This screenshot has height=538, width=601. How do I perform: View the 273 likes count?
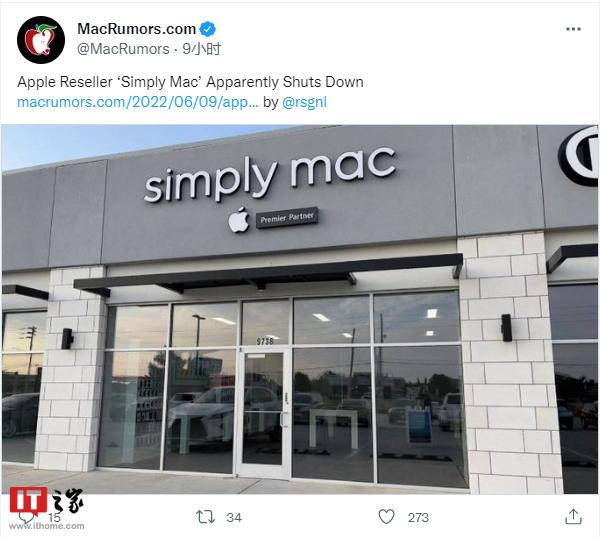(x=418, y=518)
